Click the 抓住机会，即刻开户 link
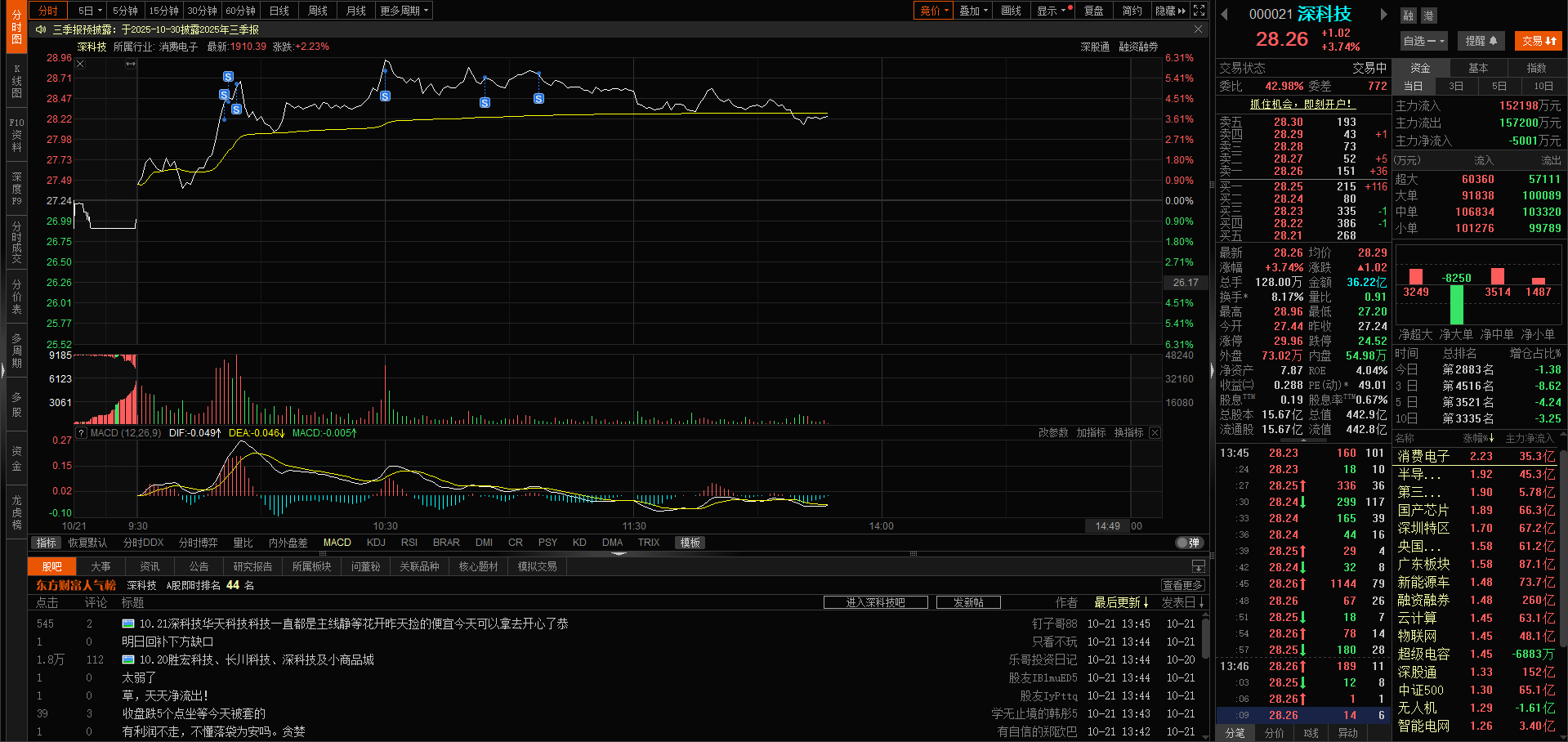The image size is (1568, 742). pos(1302,104)
